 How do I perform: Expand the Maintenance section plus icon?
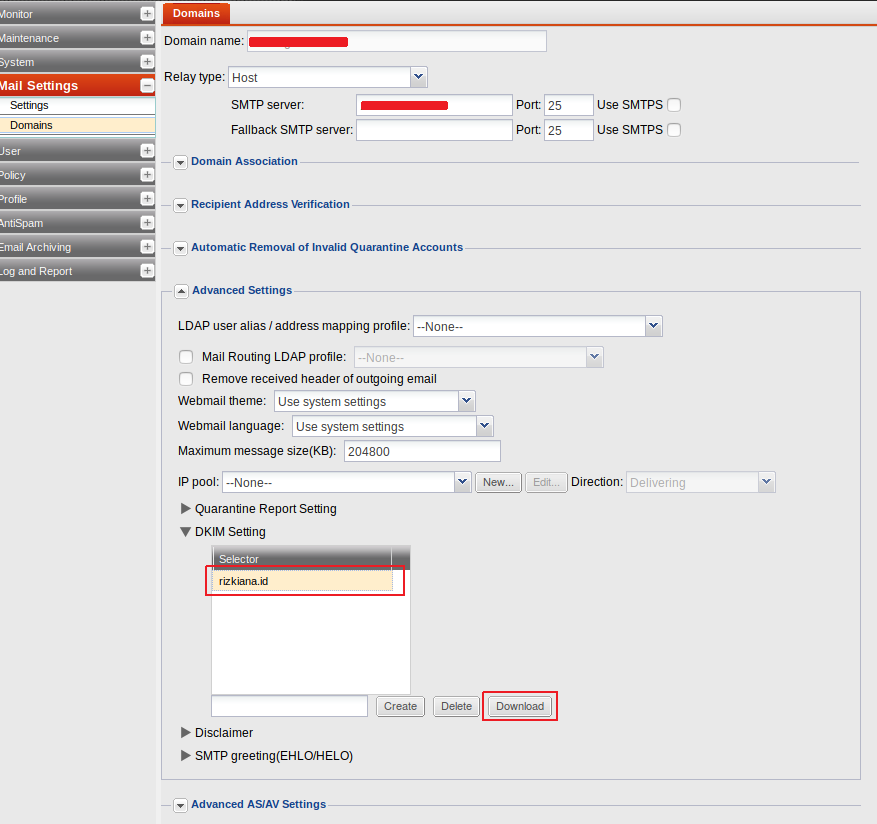click(147, 37)
